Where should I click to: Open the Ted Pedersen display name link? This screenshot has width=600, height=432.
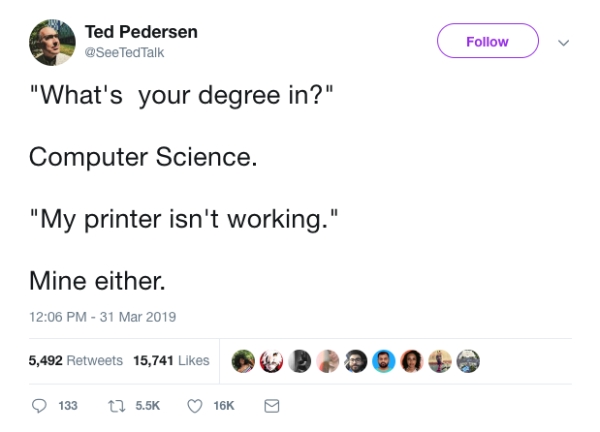(x=141, y=32)
